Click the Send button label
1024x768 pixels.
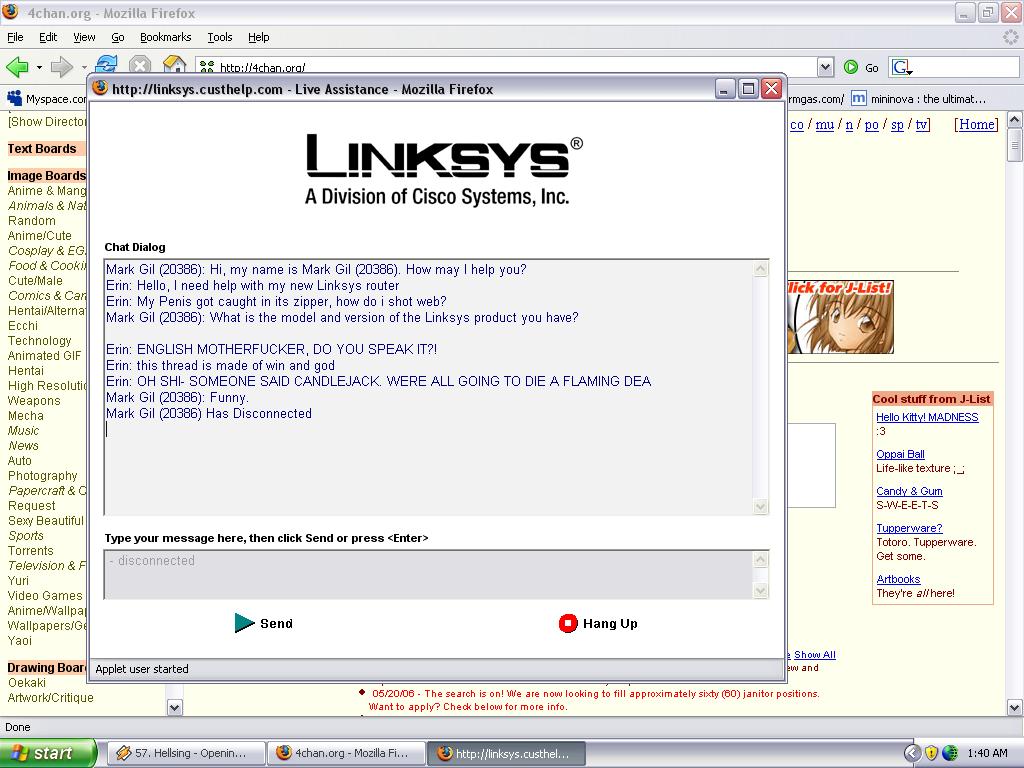[276, 624]
